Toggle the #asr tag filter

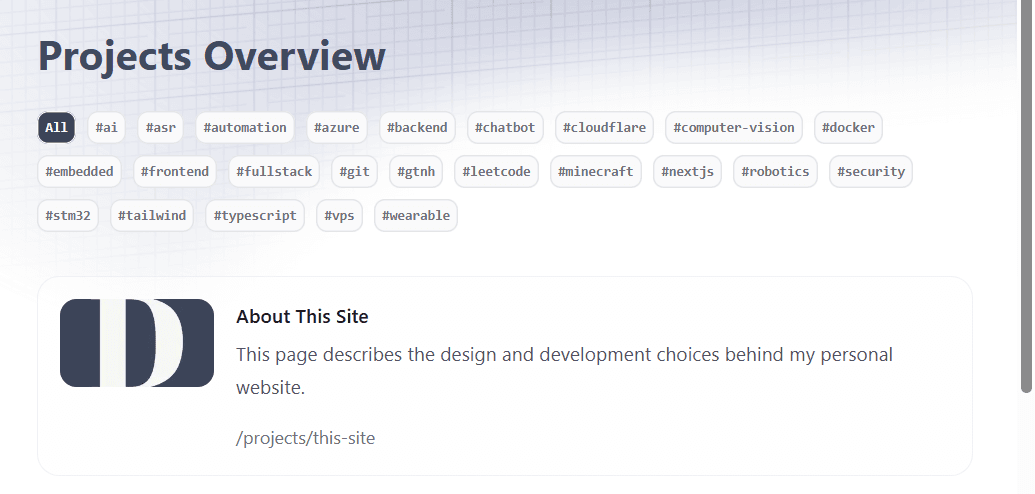(160, 127)
